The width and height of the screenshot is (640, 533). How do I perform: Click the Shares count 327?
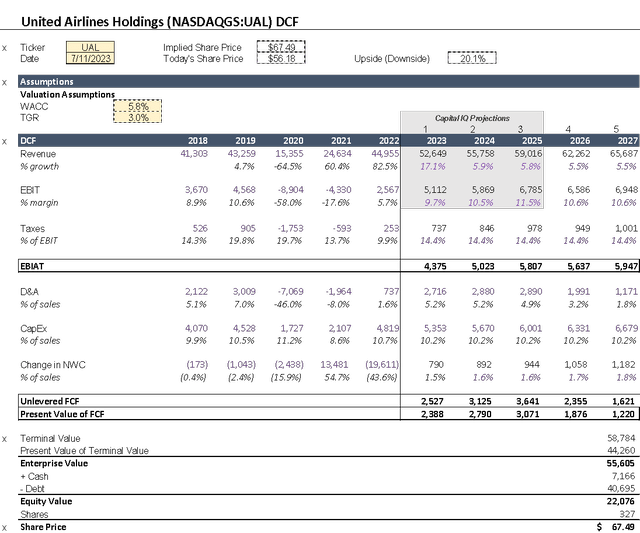tap(628, 514)
